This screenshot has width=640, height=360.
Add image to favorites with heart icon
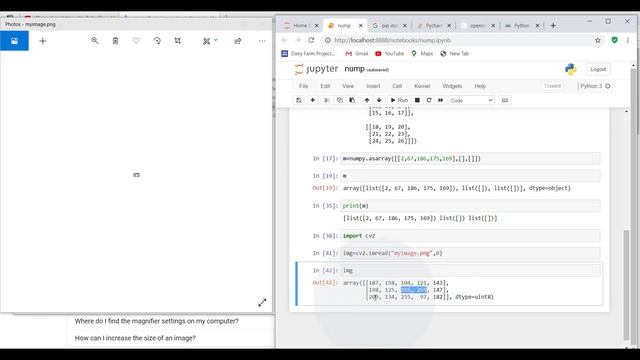point(136,41)
